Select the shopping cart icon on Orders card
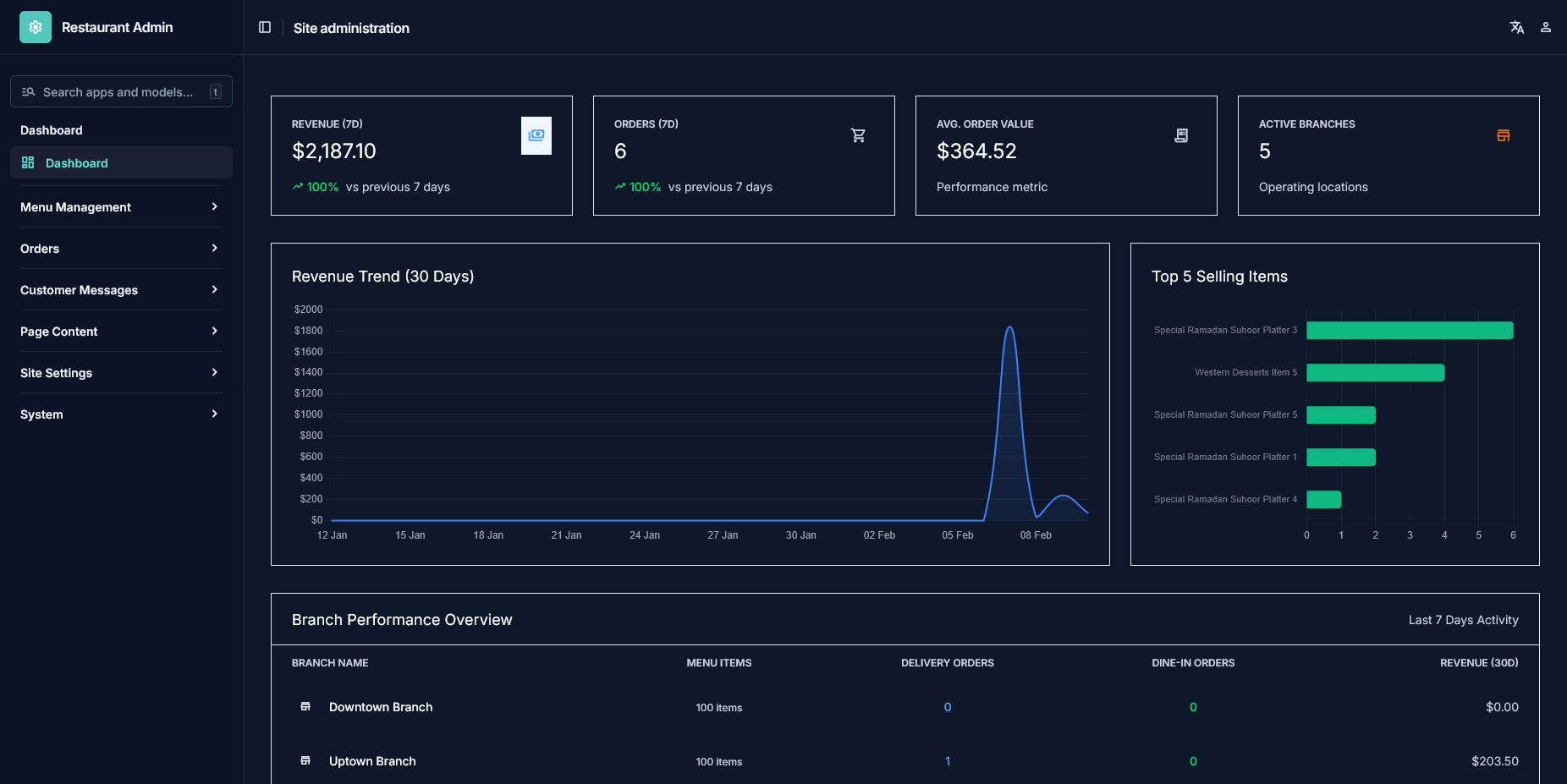This screenshot has width=1567, height=784. click(858, 135)
